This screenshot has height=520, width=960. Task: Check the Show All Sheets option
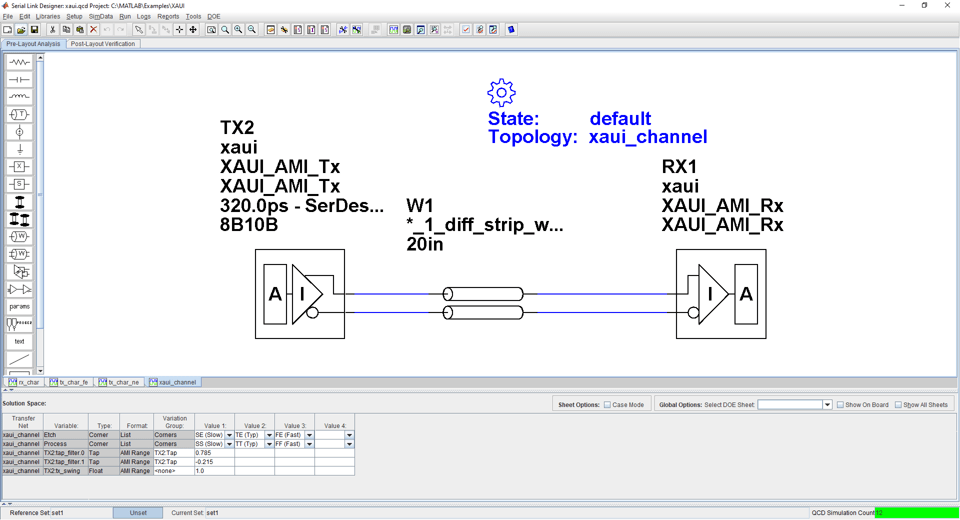[898, 405]
